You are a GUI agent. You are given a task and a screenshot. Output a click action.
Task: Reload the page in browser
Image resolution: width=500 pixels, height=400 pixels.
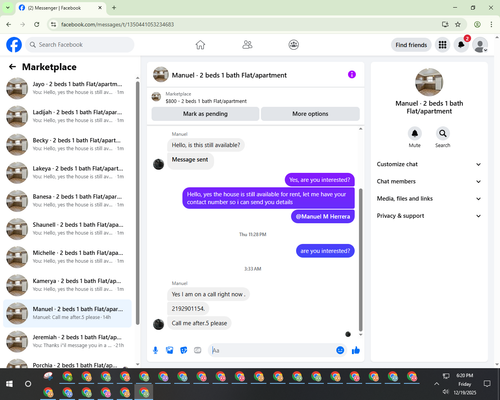[37, 24]
